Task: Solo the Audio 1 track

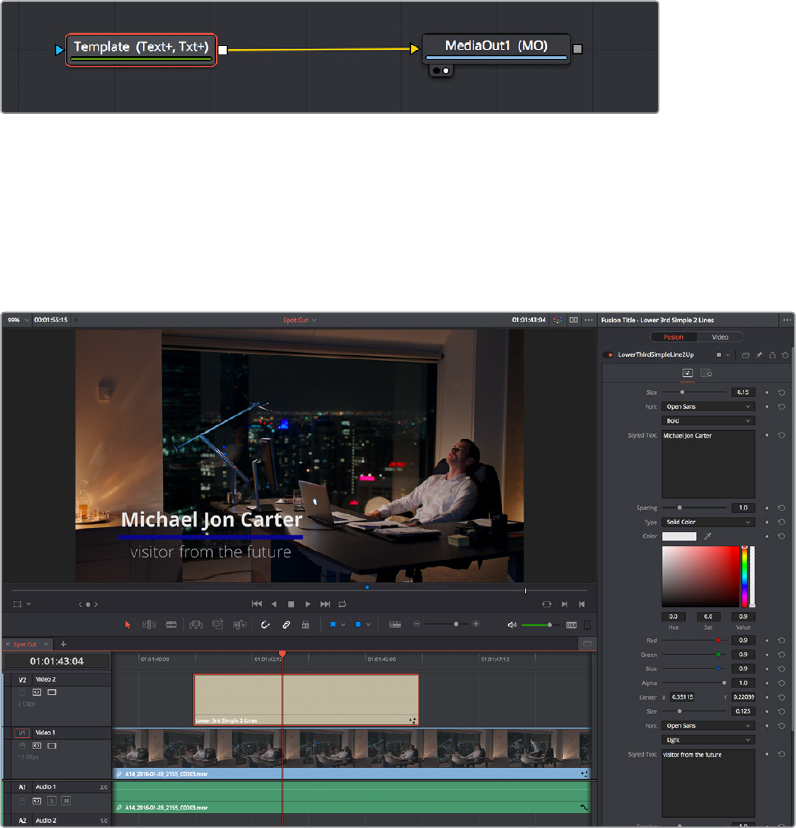Action: pyautogui.click(x=52, y=801)
